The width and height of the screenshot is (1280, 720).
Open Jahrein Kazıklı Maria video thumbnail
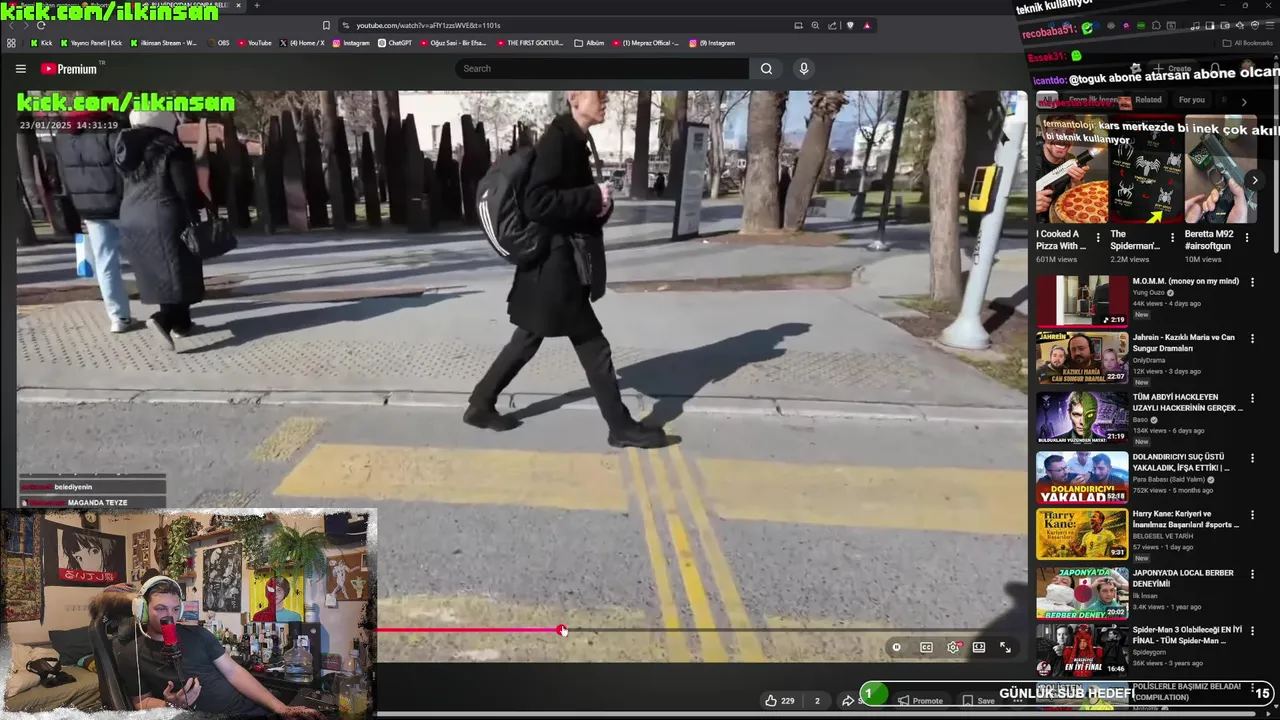[1082, 357]
